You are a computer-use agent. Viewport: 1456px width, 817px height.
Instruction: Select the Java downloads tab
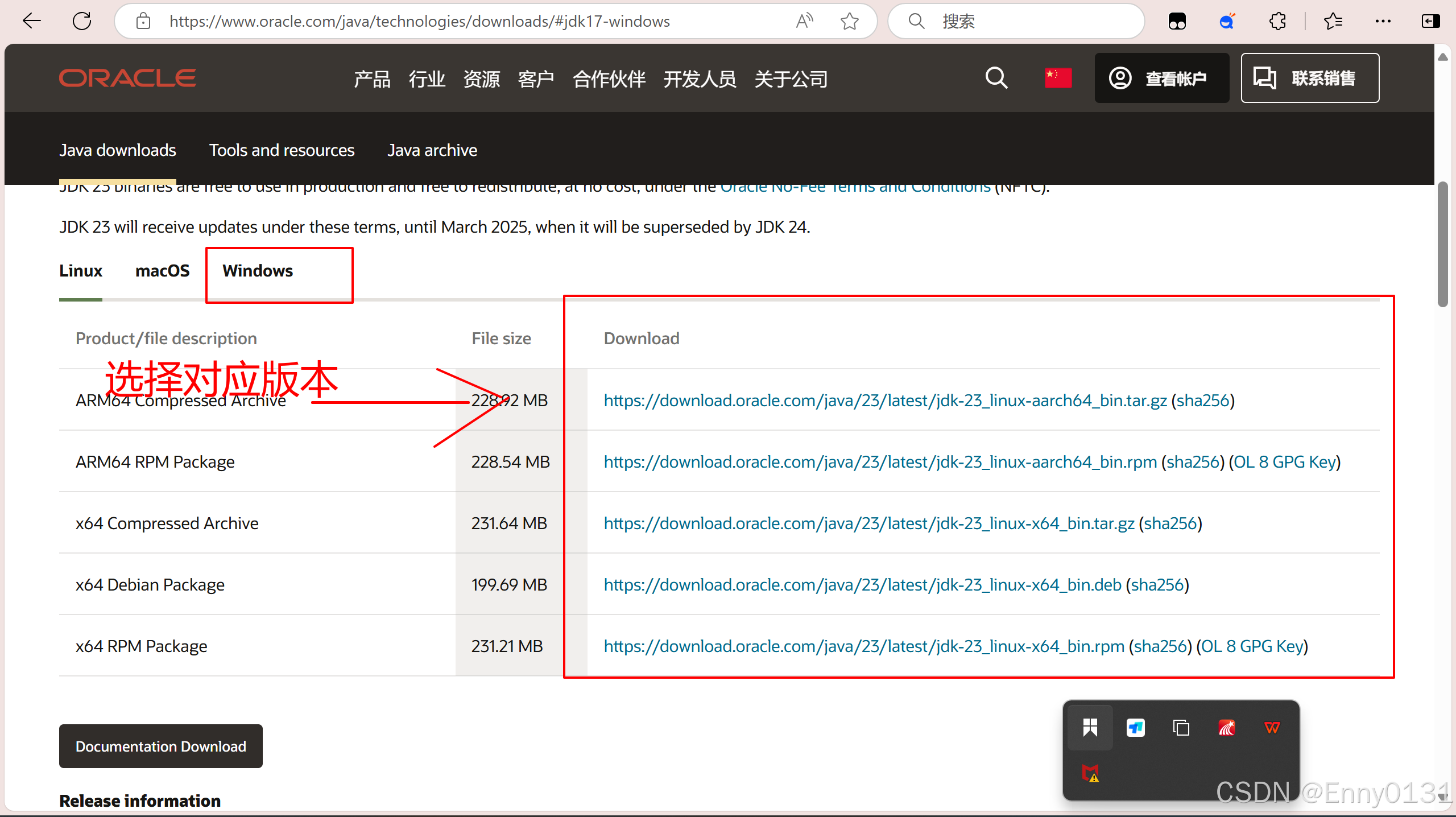[x=118, y=150]
